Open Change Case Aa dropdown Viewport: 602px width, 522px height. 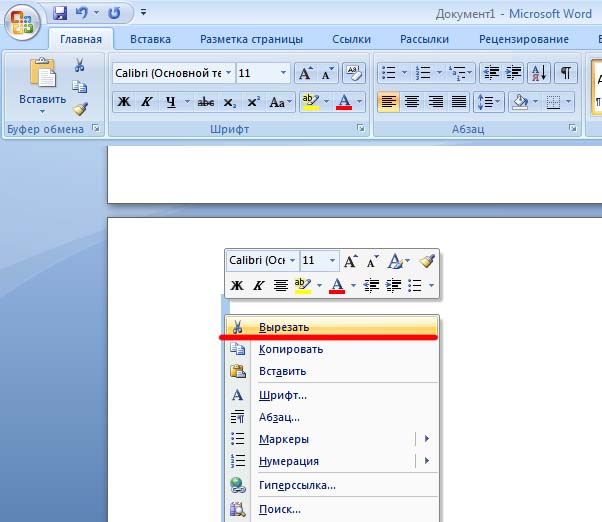coord(280,102)
